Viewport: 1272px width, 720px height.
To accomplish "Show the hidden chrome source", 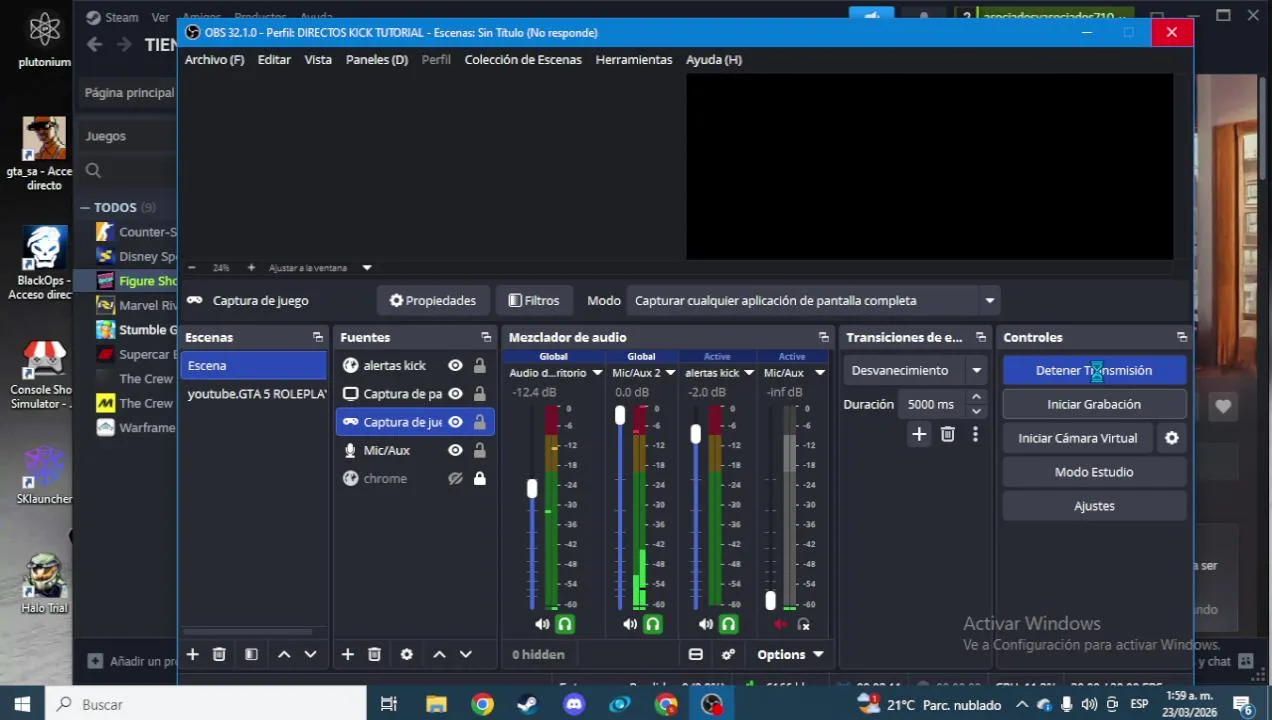I will coord(455,479).
